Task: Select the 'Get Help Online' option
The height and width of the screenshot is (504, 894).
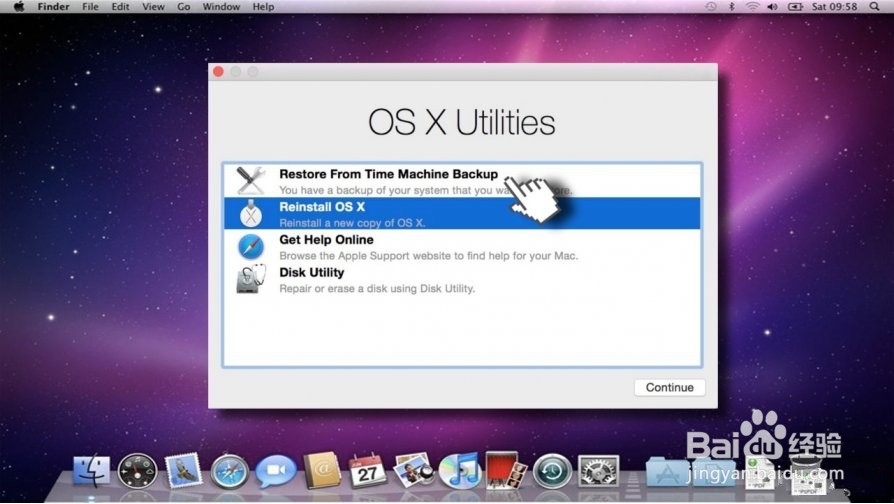Action: pyautogui.click(x=326, y=239)
